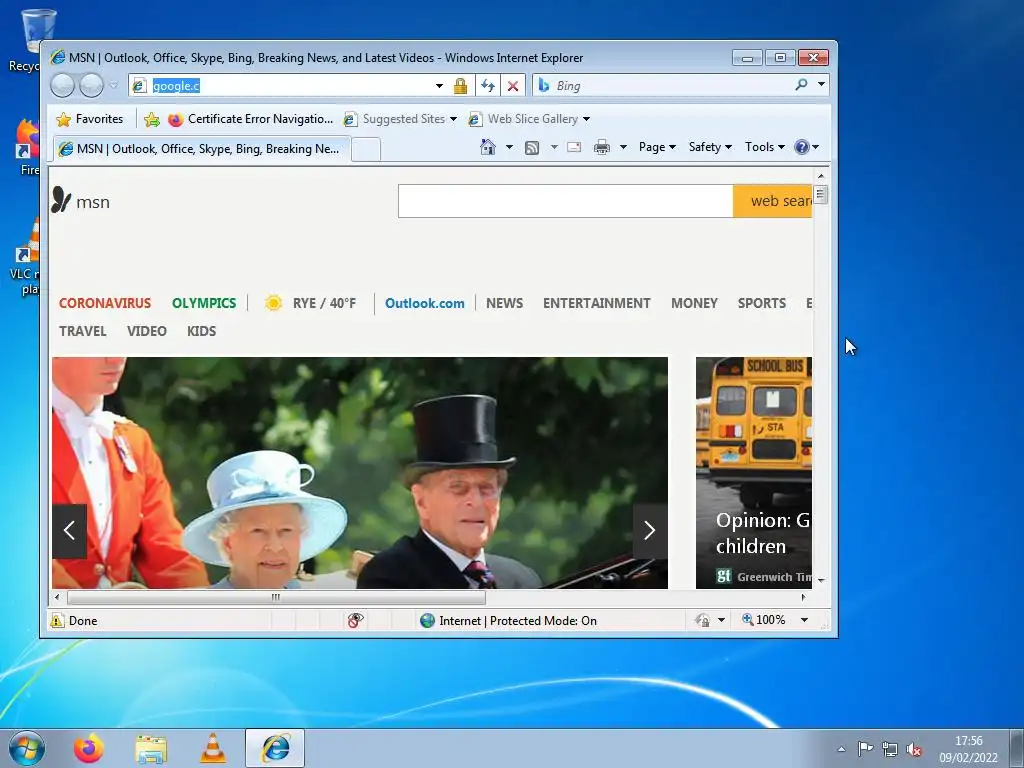Open the Outlook.com link
This screenshot has height=768, width=1024.
[424, 303]
